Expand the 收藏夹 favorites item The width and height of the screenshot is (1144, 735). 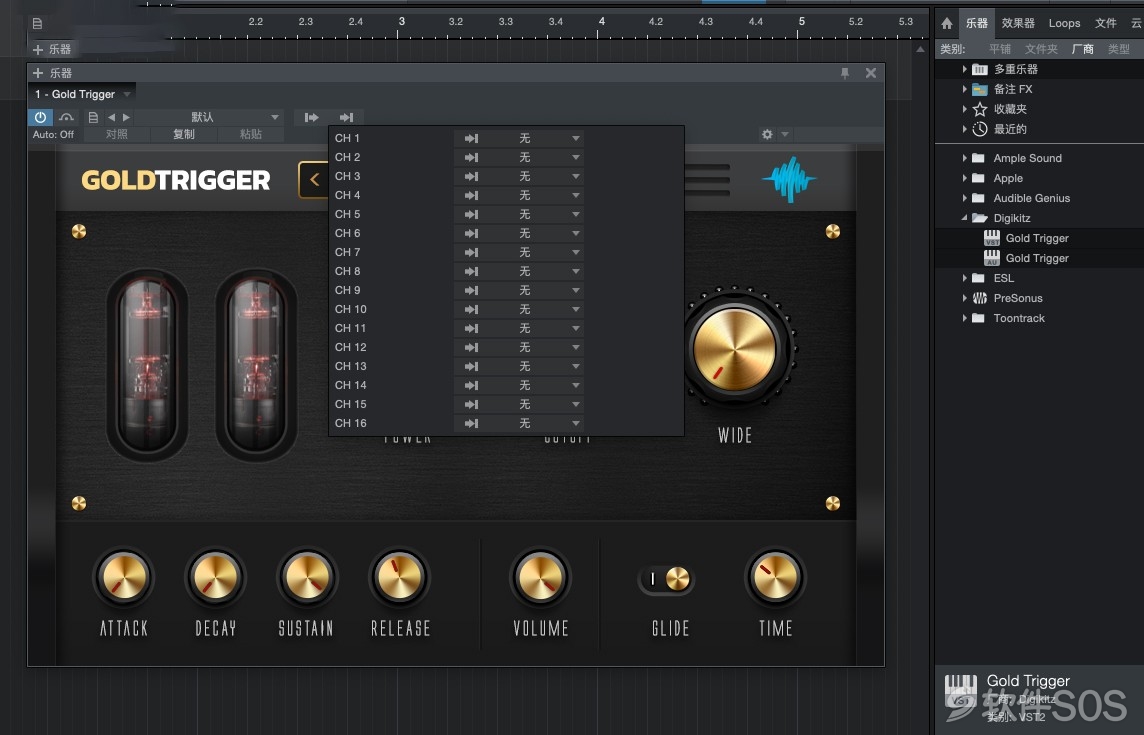965,109
